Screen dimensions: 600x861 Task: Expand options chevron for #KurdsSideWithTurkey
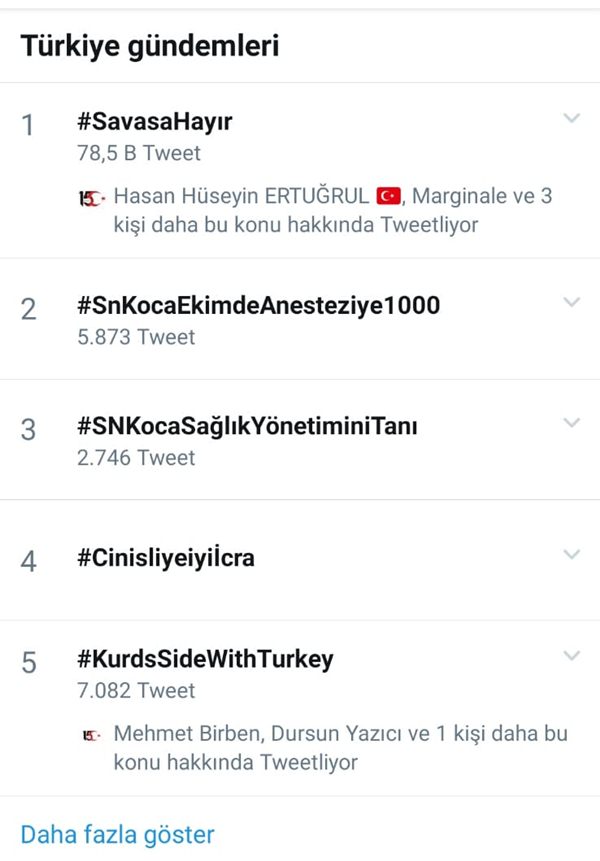click(571, 656)
